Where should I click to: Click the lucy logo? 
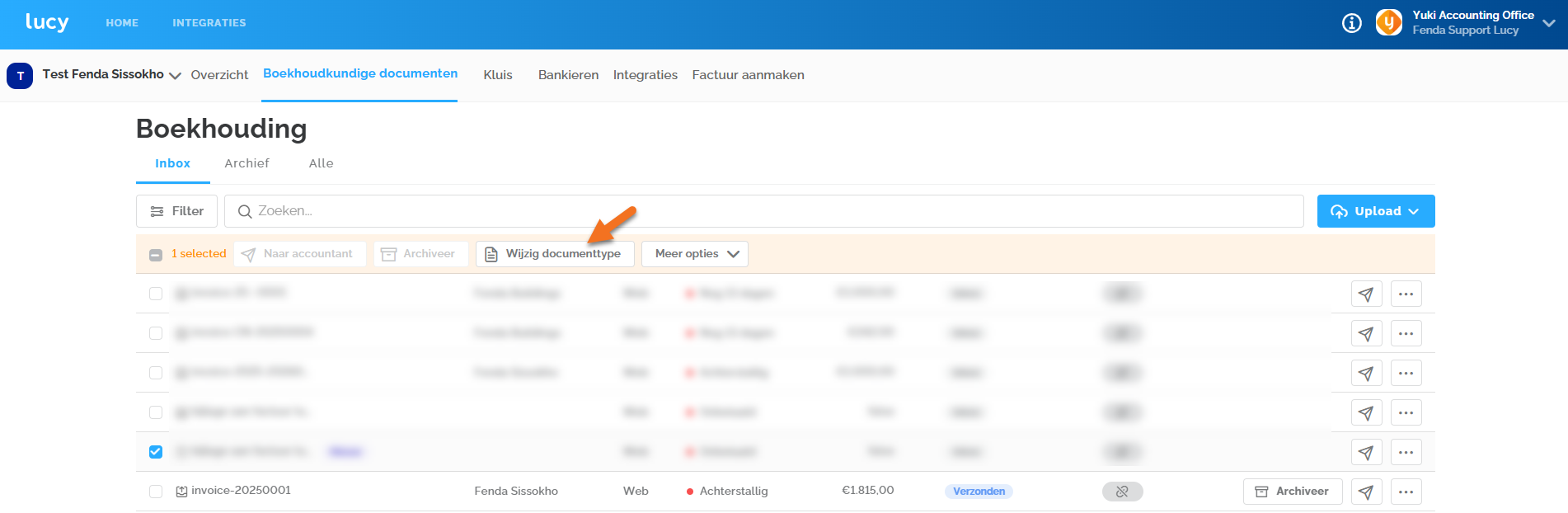click(47, 22)
